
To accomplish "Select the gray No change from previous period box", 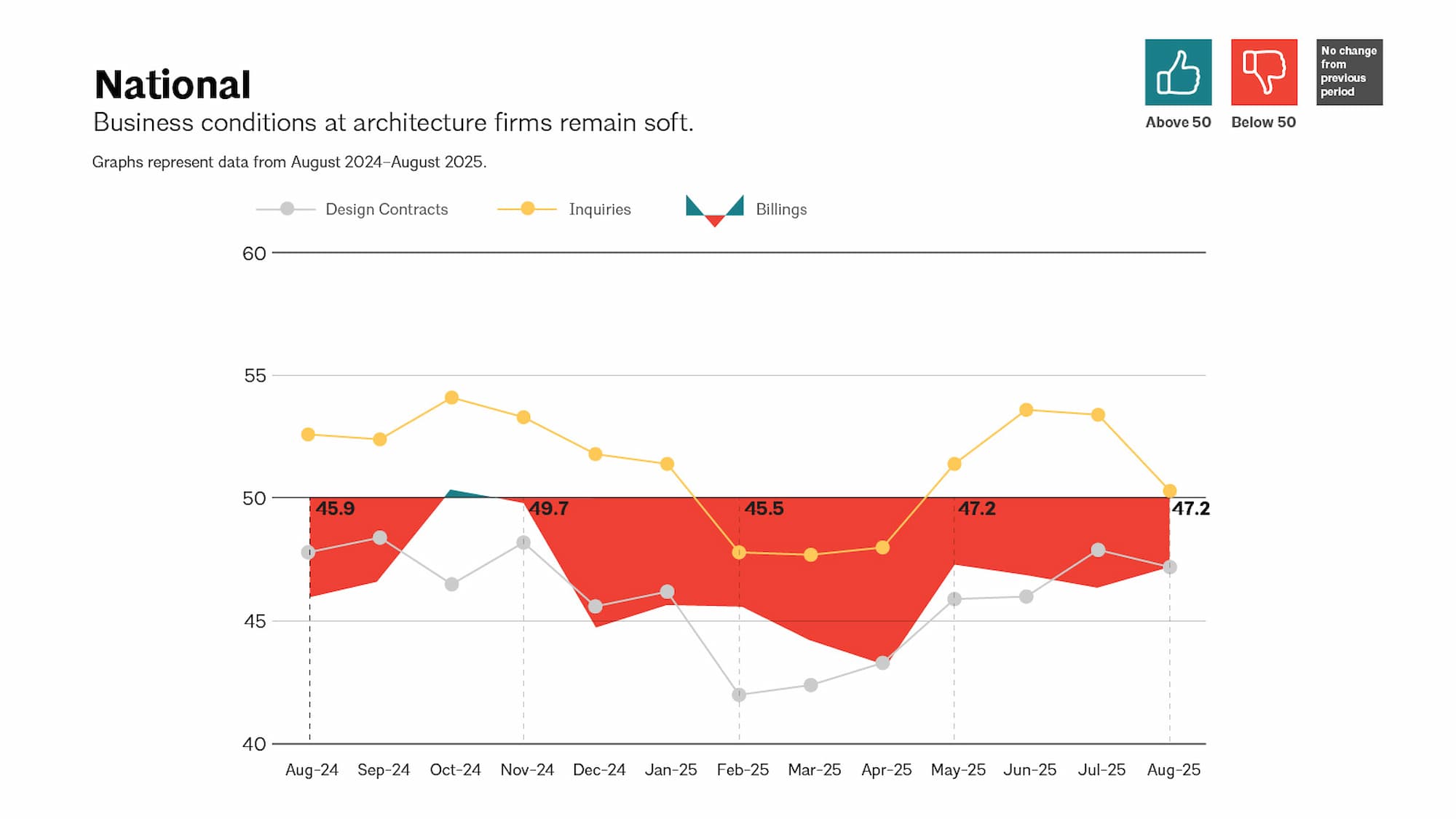I will (1349, 72).
